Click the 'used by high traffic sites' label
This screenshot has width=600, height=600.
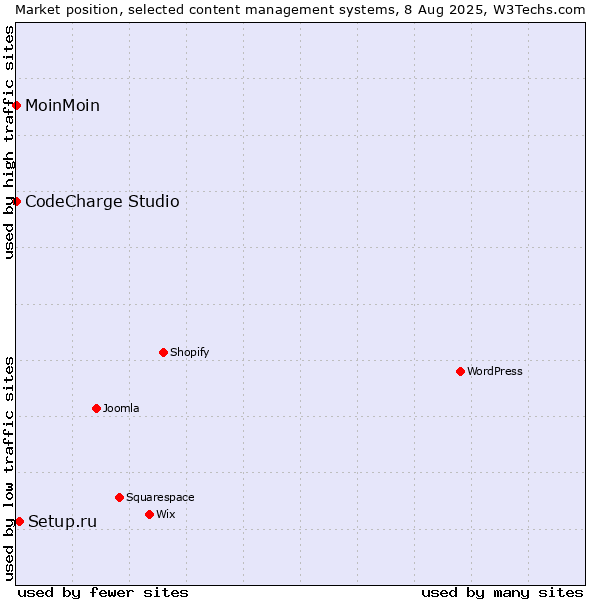pos(8,142)
